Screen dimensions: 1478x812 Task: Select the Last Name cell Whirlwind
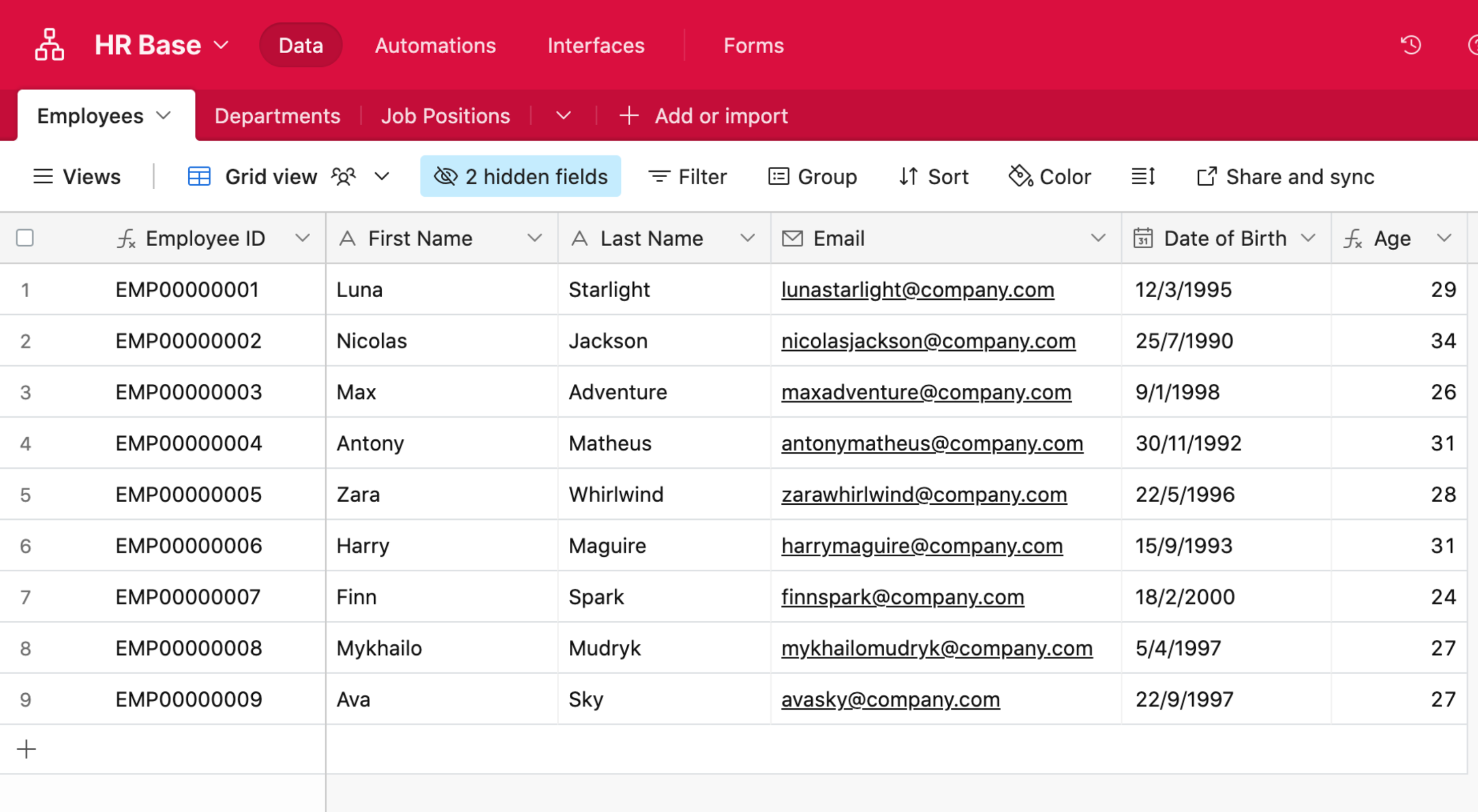point(665,495)
